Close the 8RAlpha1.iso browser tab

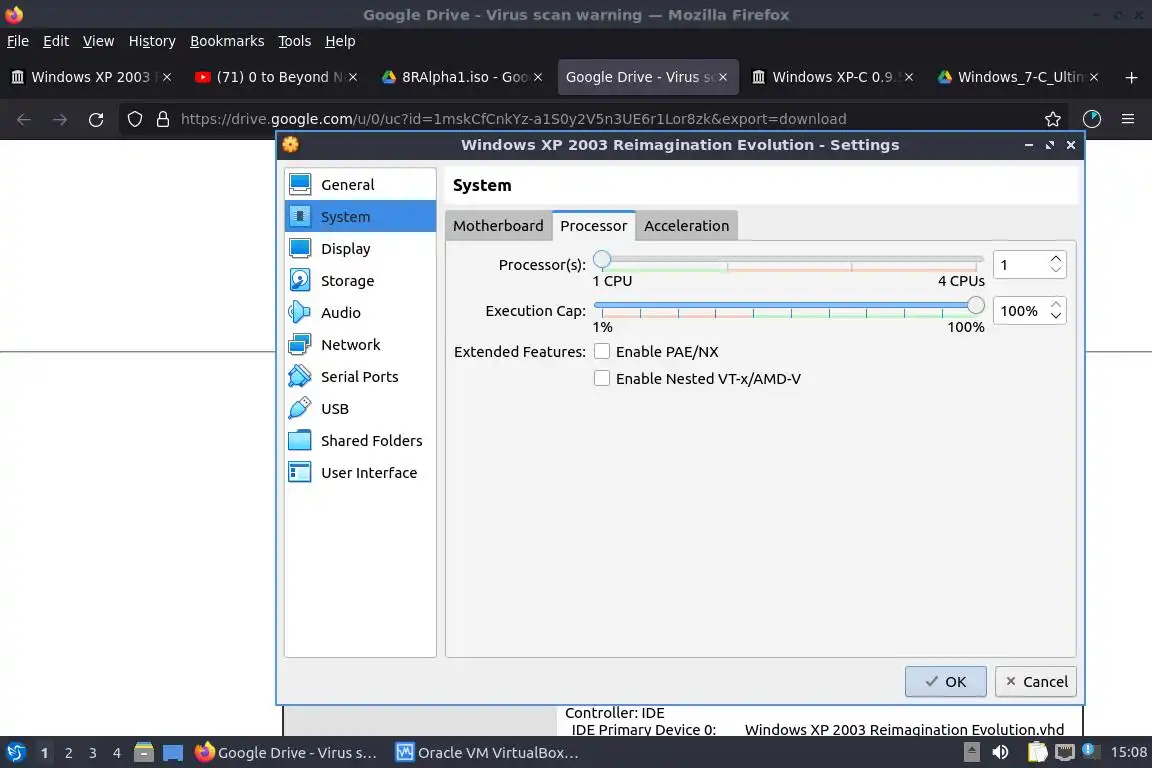pos(538,77)
